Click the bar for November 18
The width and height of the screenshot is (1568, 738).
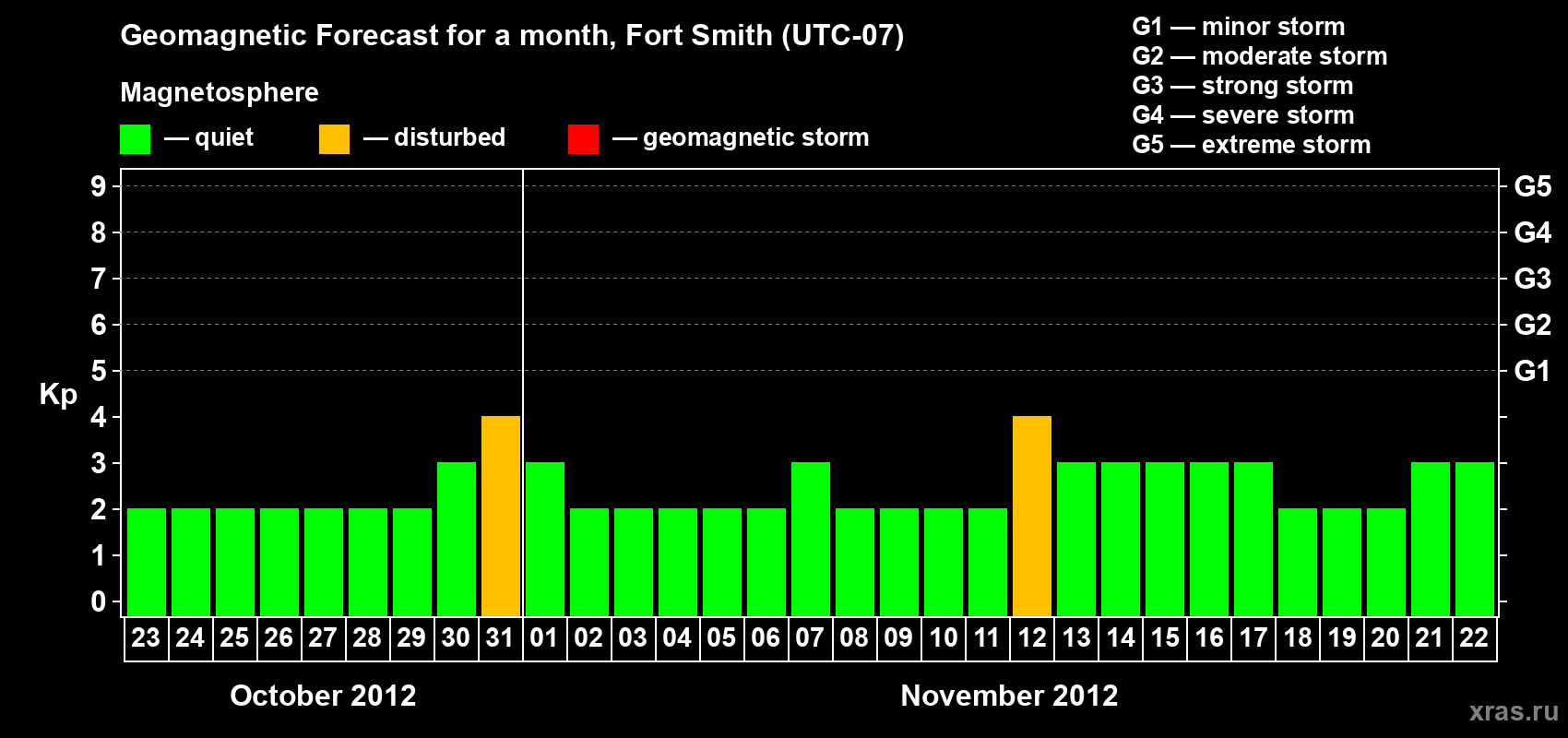tap(1298, 563)
